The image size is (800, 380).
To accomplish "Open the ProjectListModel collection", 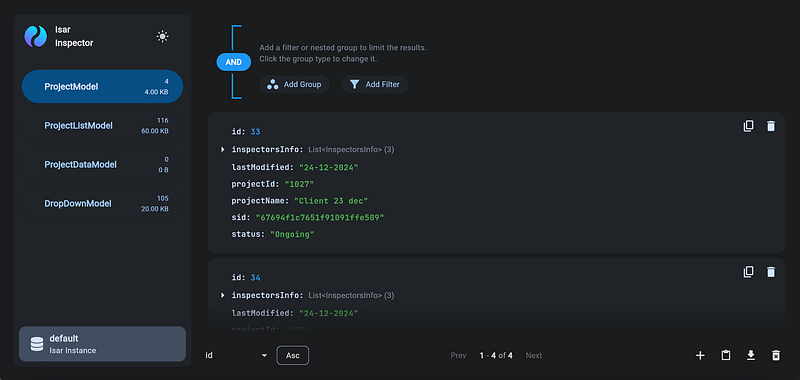I will click(102, 125).
